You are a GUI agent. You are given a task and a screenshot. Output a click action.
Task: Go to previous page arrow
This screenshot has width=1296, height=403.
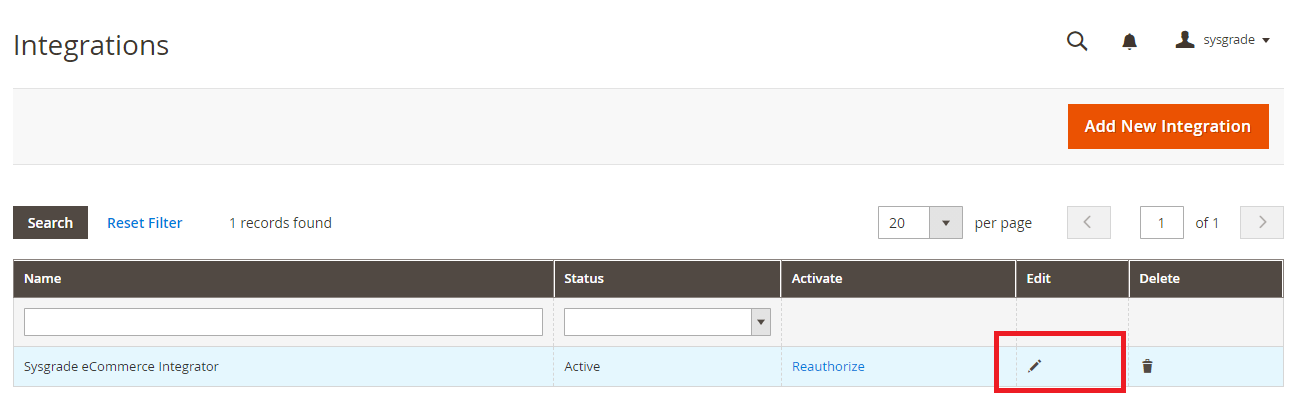pyautogui.click(x=1089, y=223)
